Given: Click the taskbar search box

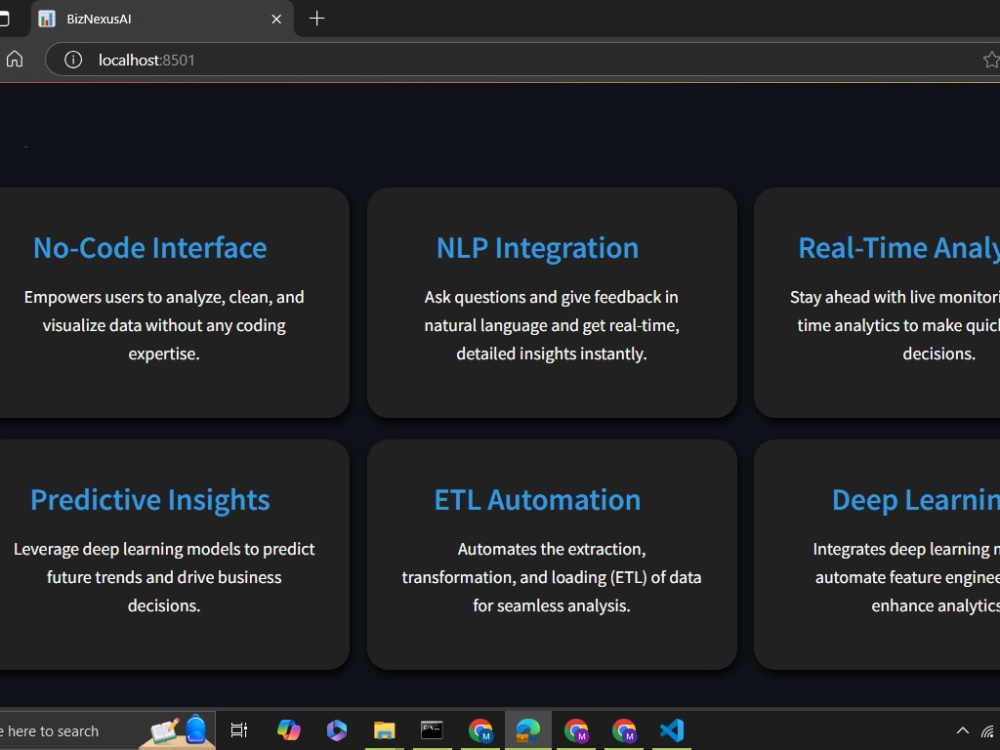Looking at the screenshot, I should (x=105, y=731).
